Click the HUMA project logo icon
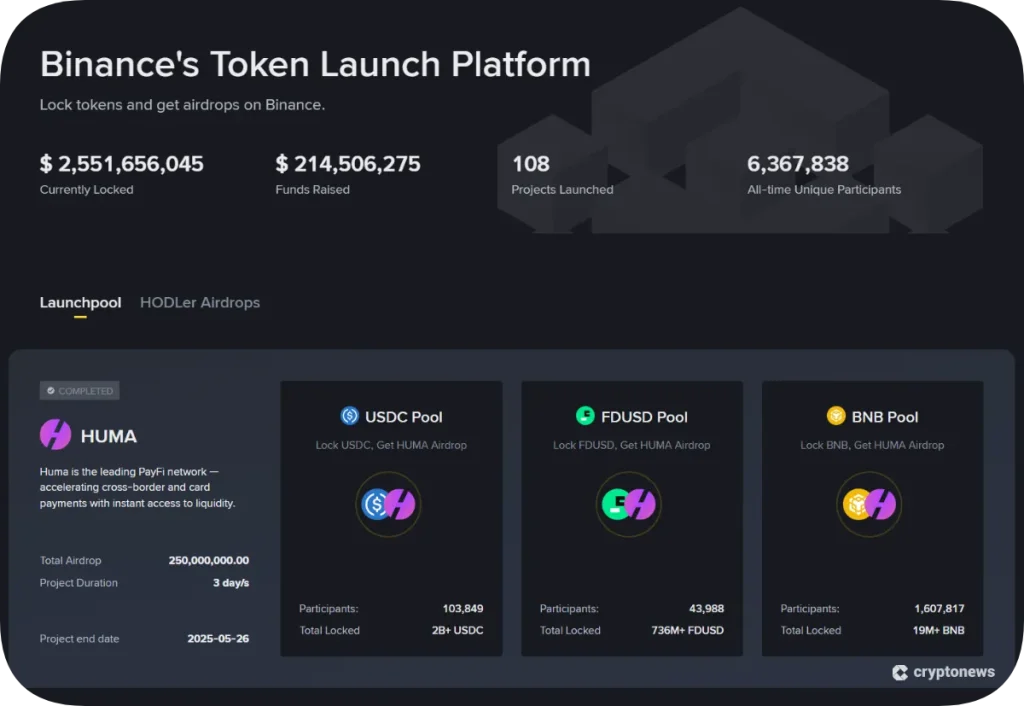1024x706 pixels. click(x=56, y=435)
